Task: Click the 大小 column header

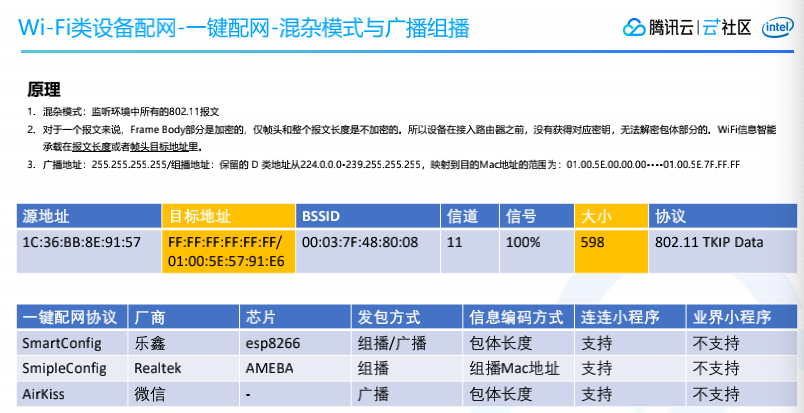Action: pyautogui.click(x=611, y=216)
